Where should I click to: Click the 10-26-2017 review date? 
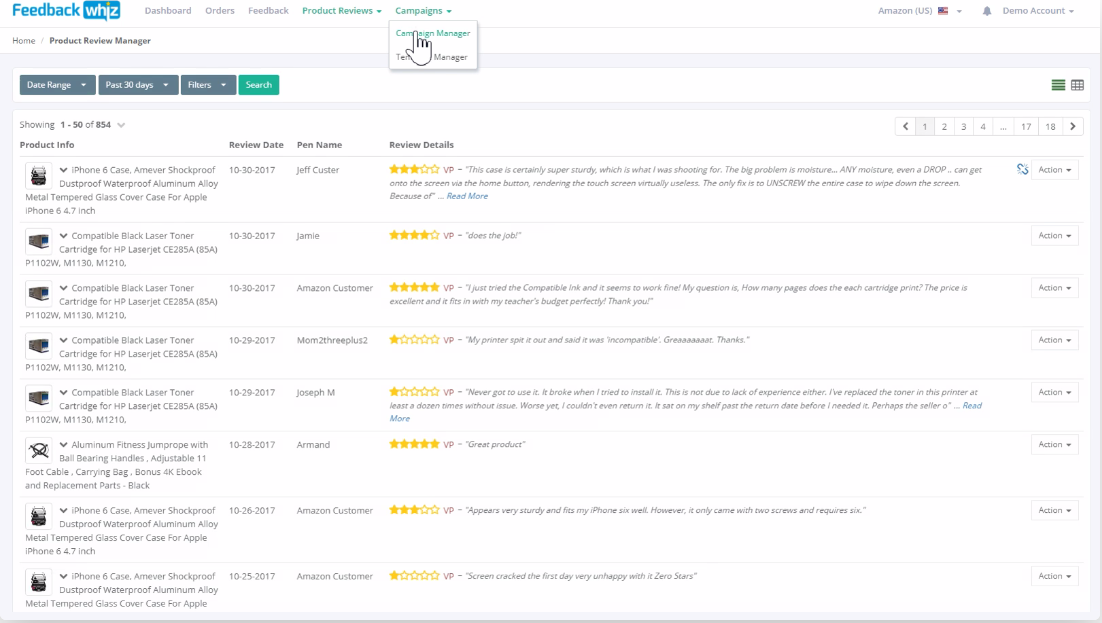pyautogui.click(x=252, y=511)
